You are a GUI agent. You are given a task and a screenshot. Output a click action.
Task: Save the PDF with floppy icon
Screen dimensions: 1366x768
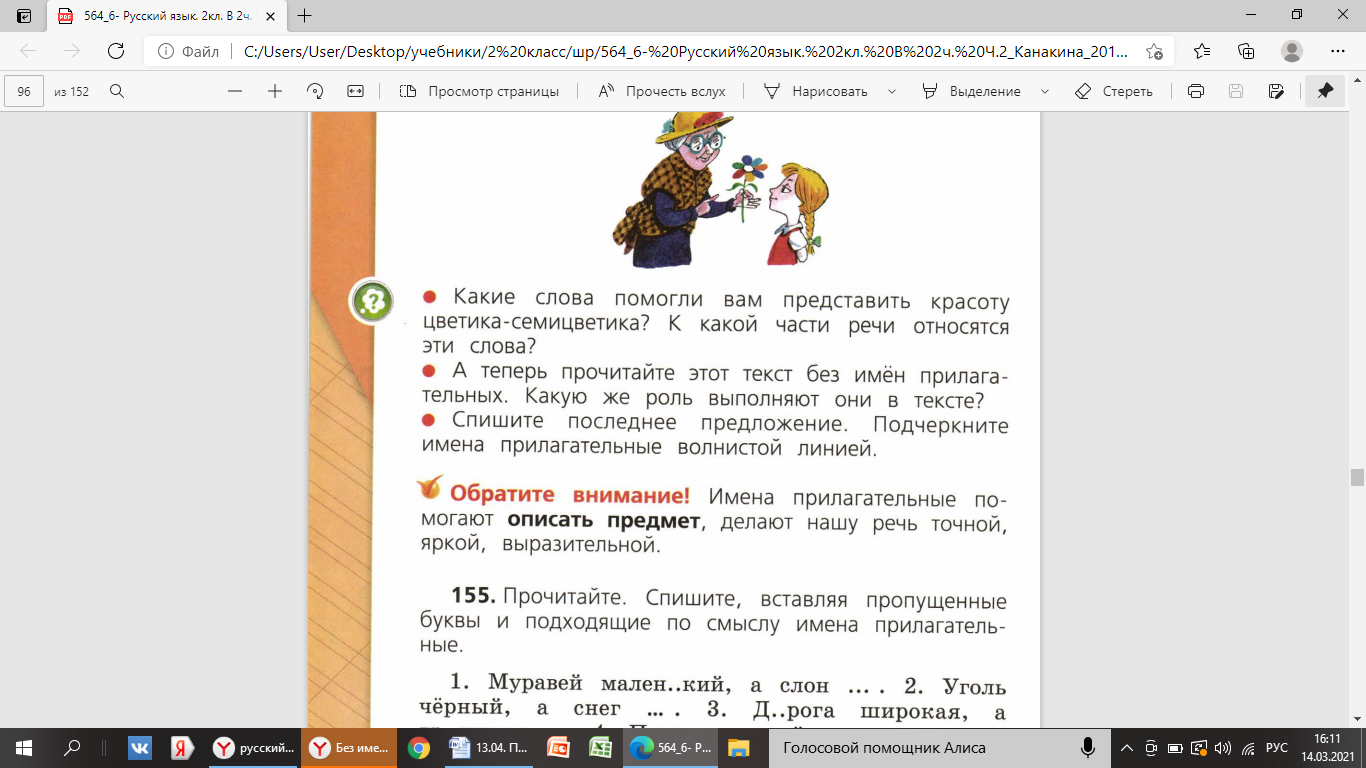pos(1235,91)
